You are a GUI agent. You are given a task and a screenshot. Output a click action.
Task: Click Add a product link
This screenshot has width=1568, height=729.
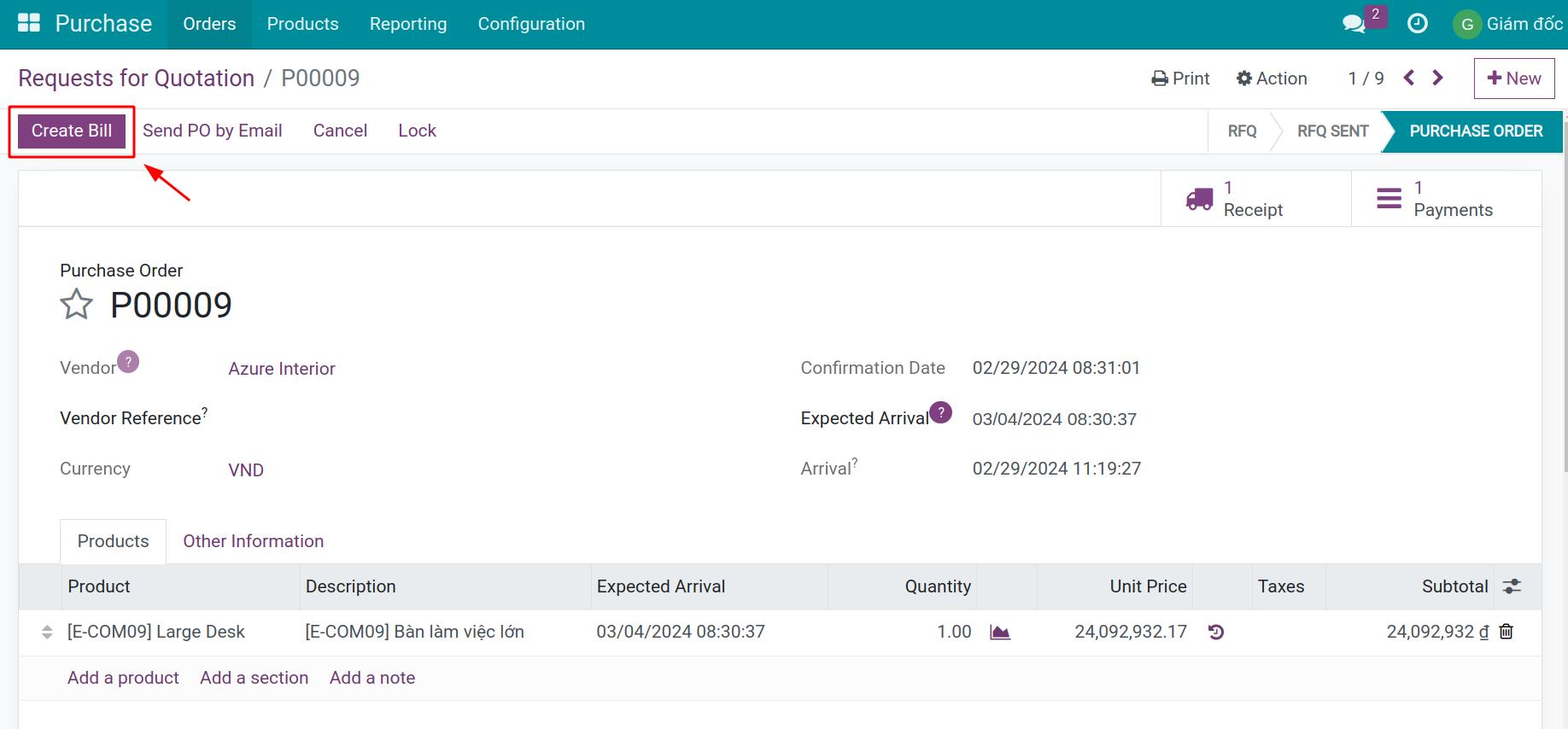123,678
